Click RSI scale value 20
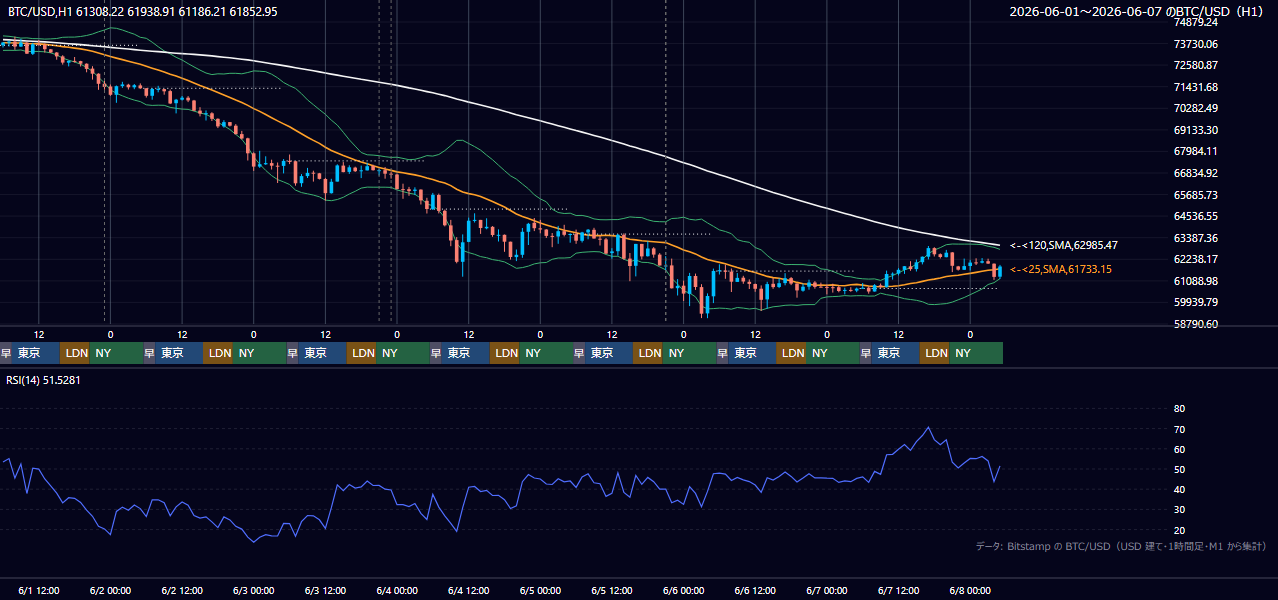1278x600 pixels. point(1179,530)
